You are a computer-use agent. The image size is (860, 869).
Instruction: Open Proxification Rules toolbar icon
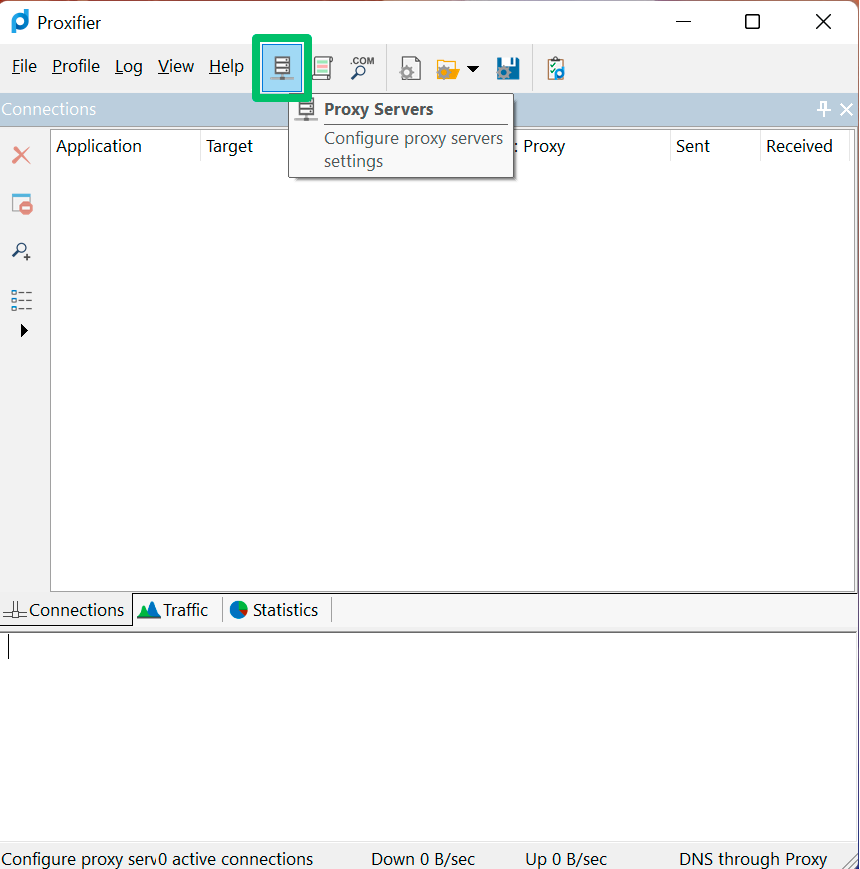pos(322,68)
